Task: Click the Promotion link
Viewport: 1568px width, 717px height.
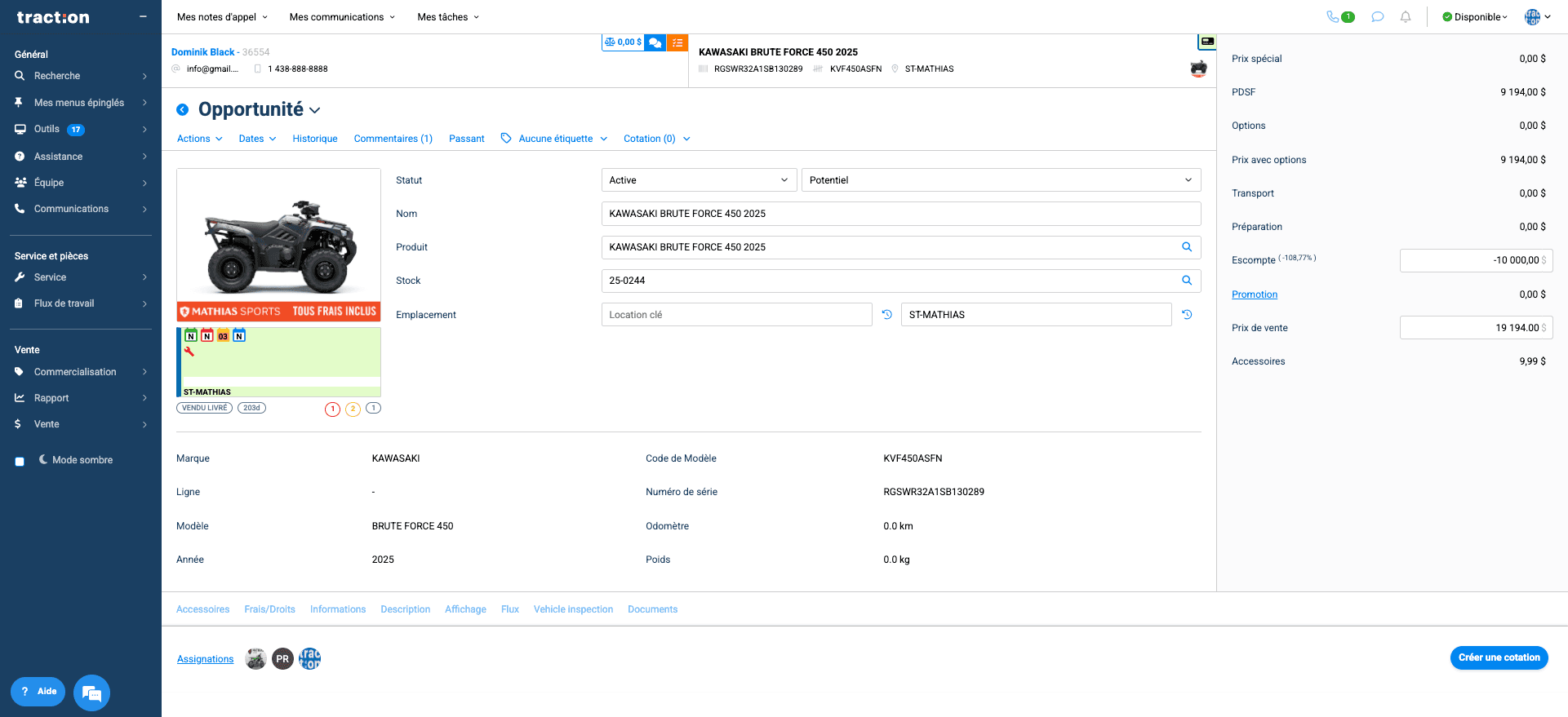Action: 1255,294
